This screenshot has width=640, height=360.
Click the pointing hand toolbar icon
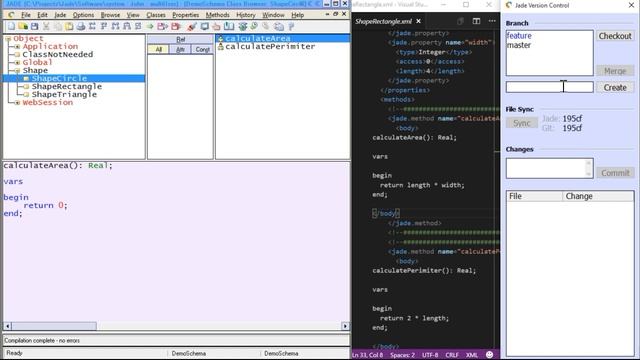click(x=216, y=27)
